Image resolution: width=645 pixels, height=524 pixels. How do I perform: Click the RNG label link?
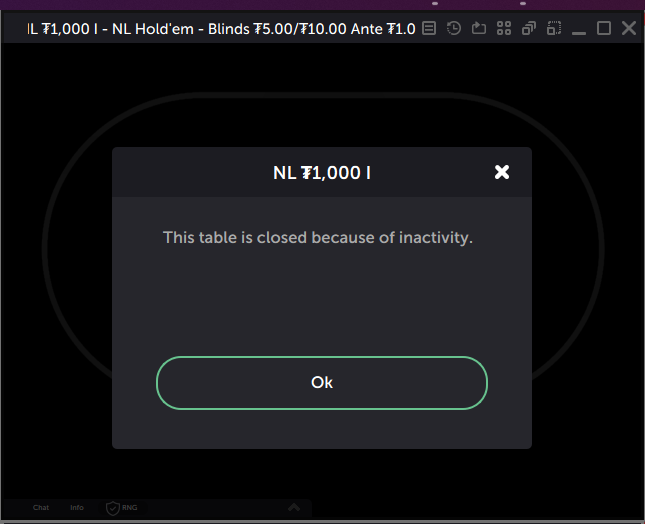click(130, 508)
